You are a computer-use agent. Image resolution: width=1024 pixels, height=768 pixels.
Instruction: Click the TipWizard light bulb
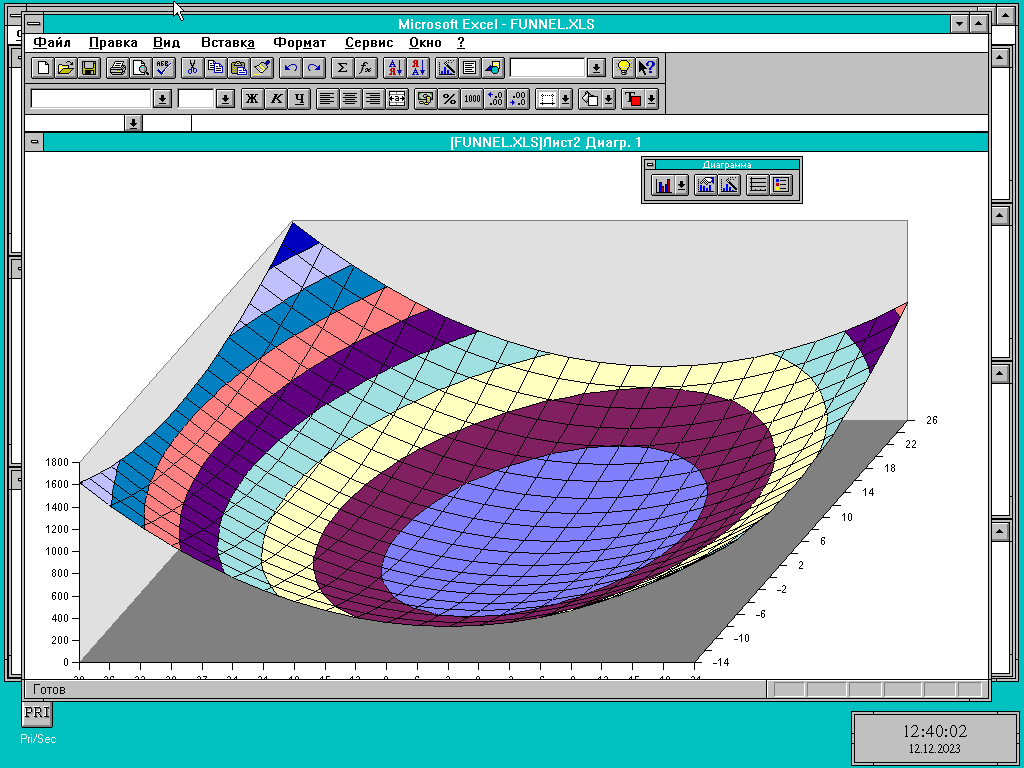(x=624, y=68)
